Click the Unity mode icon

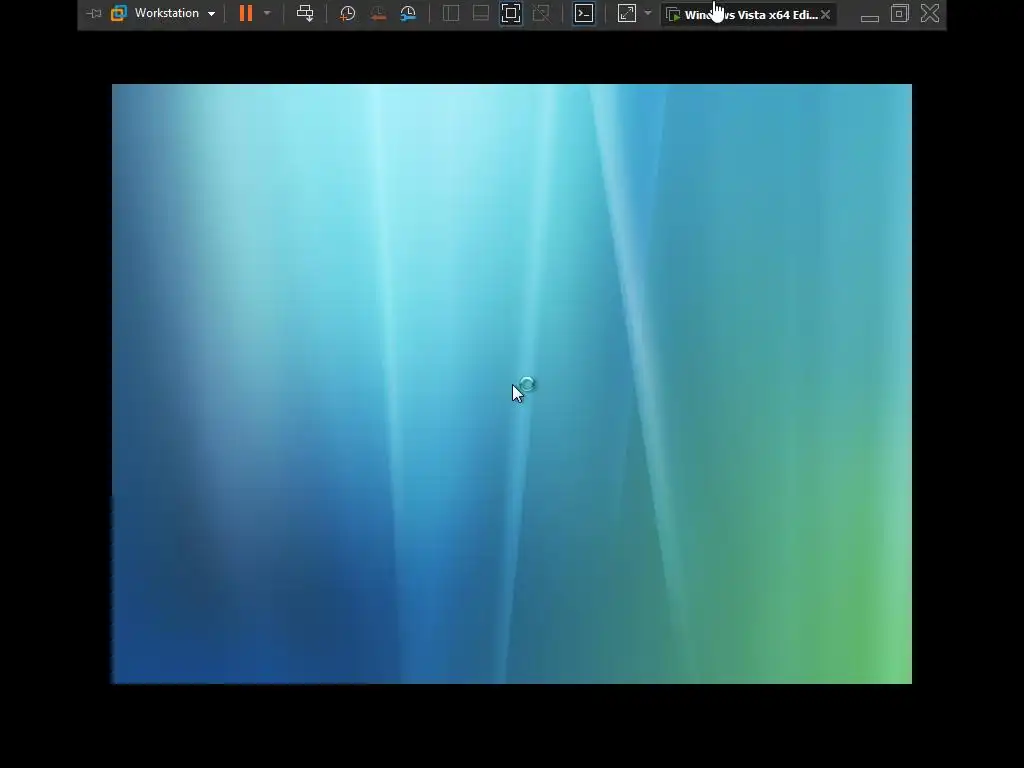(541, 13)
